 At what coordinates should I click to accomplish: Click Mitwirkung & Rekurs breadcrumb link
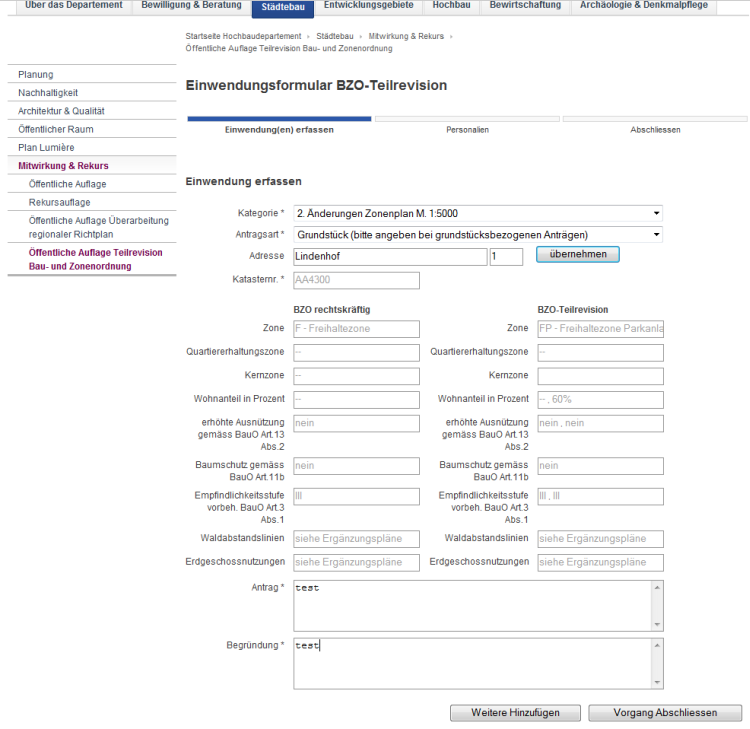[x=406, y=36]
